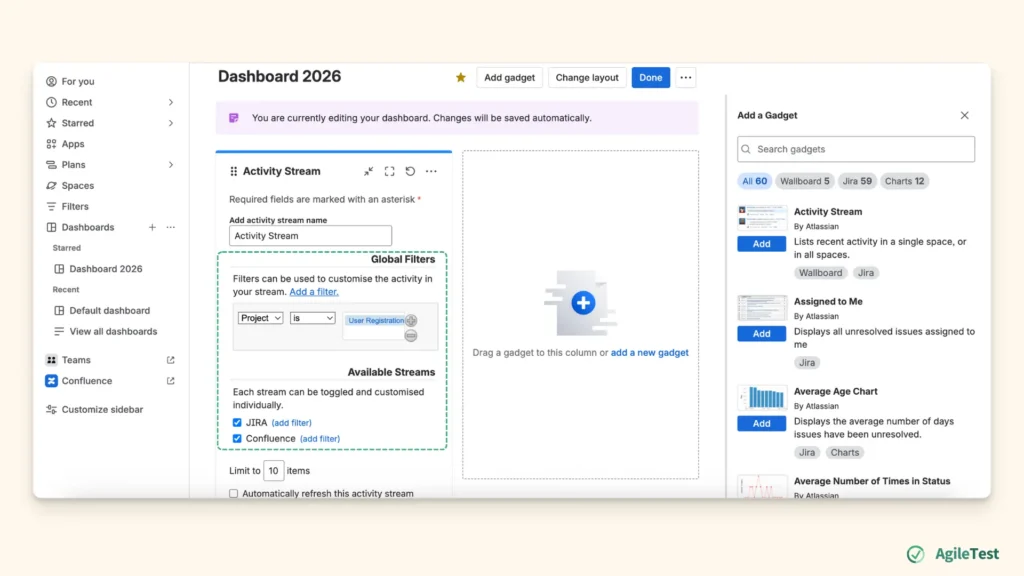Select the Jira 59 gadget filter
This screenshot has width=1024, height=576.
tap(857, 181)
